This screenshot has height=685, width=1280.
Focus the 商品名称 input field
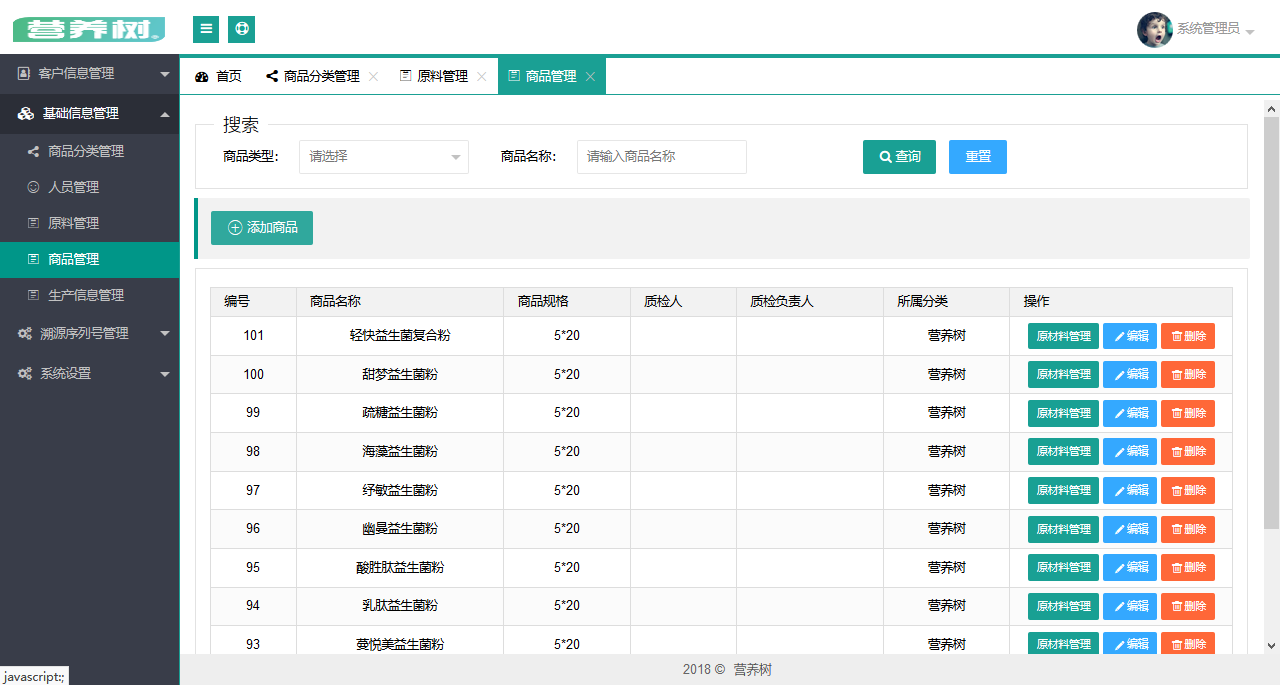[x=661, y=157]
